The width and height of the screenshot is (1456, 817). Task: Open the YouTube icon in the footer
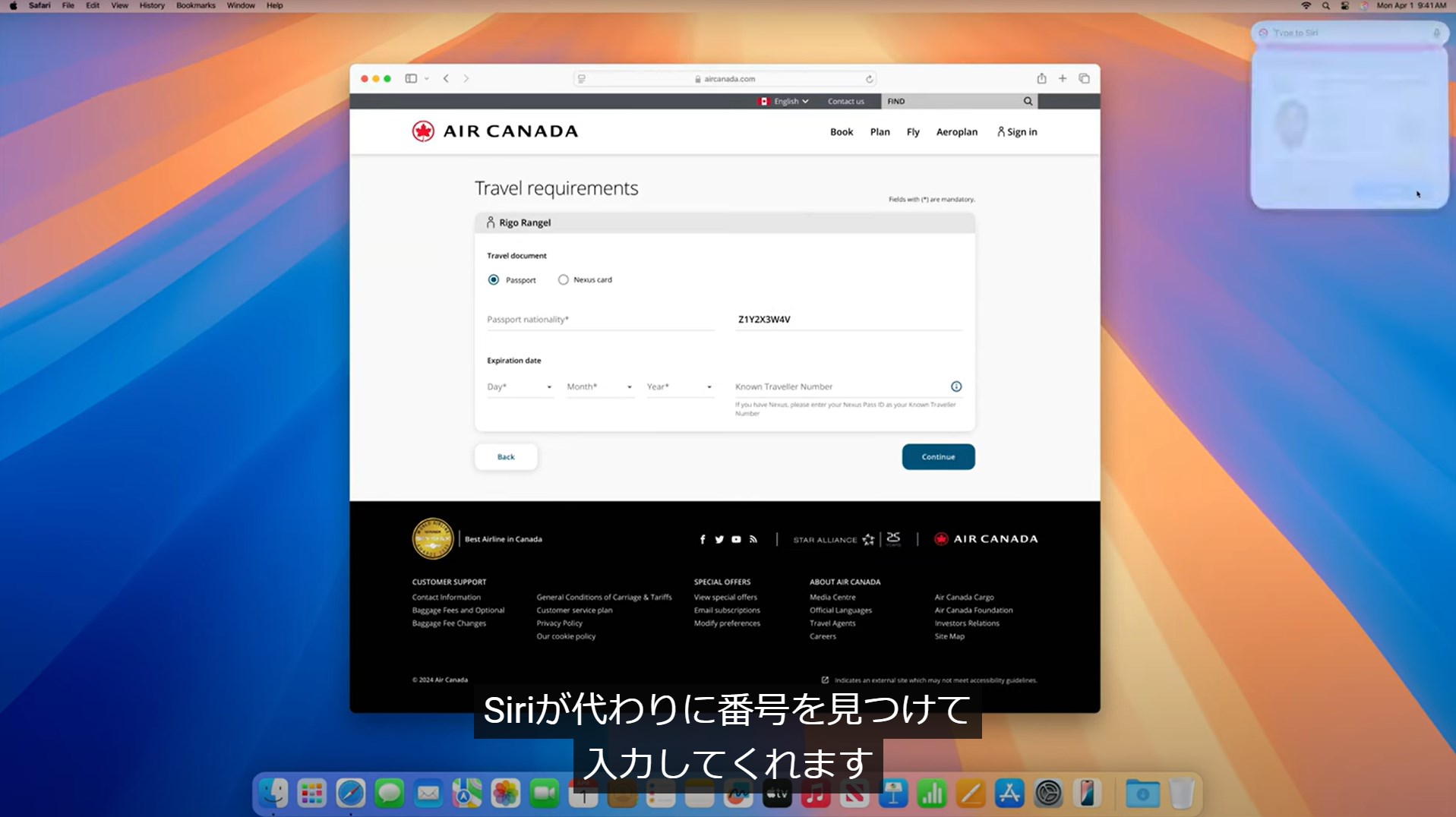[736, 539]
